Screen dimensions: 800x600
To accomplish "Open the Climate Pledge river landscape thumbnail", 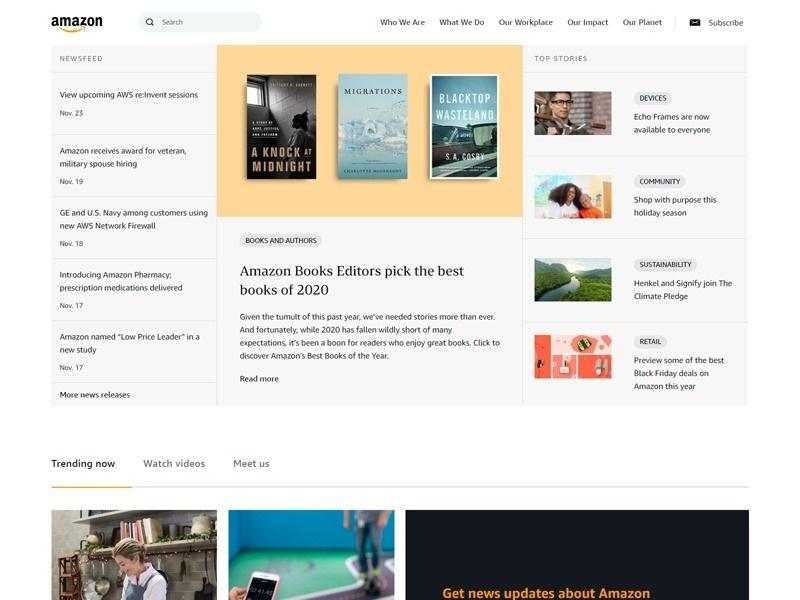I will [572, 280].
